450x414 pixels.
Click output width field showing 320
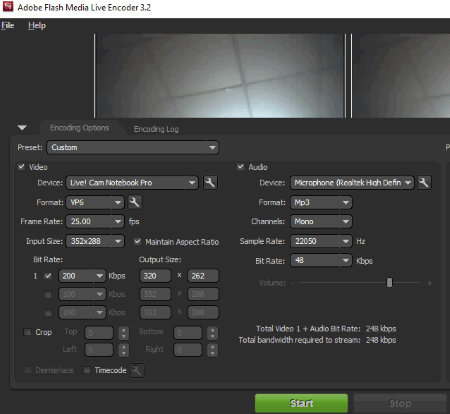(155, 276)
